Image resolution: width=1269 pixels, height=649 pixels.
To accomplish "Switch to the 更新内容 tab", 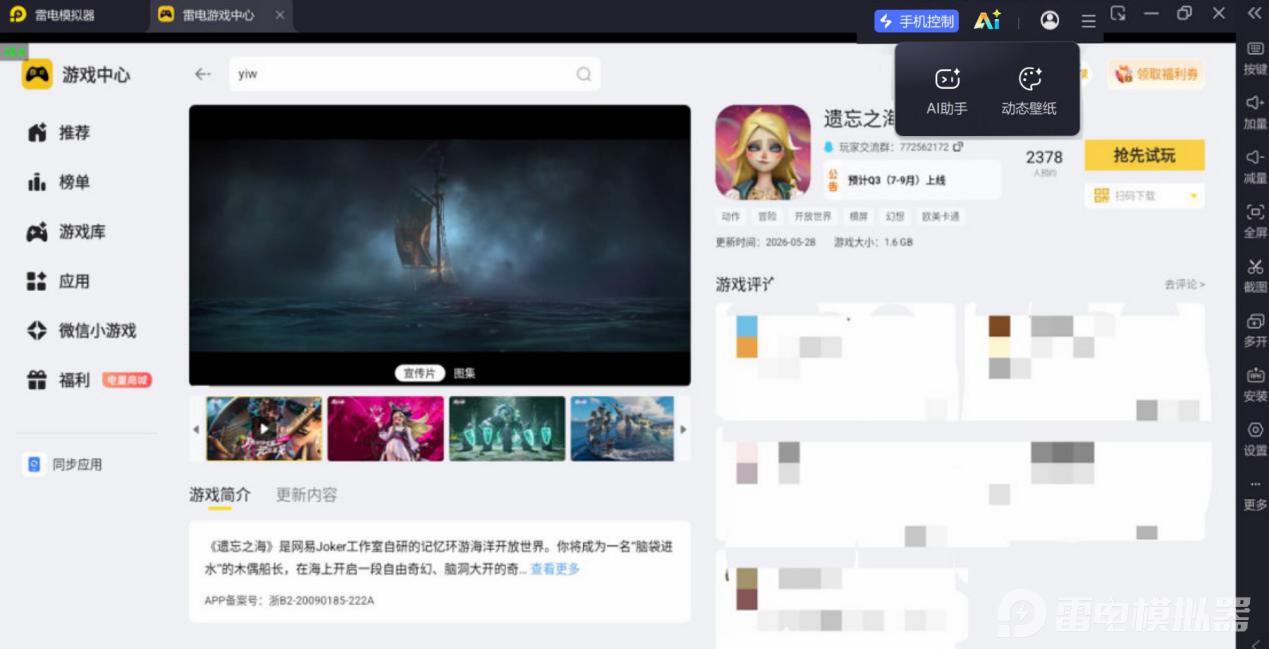I will coord(307,494).
